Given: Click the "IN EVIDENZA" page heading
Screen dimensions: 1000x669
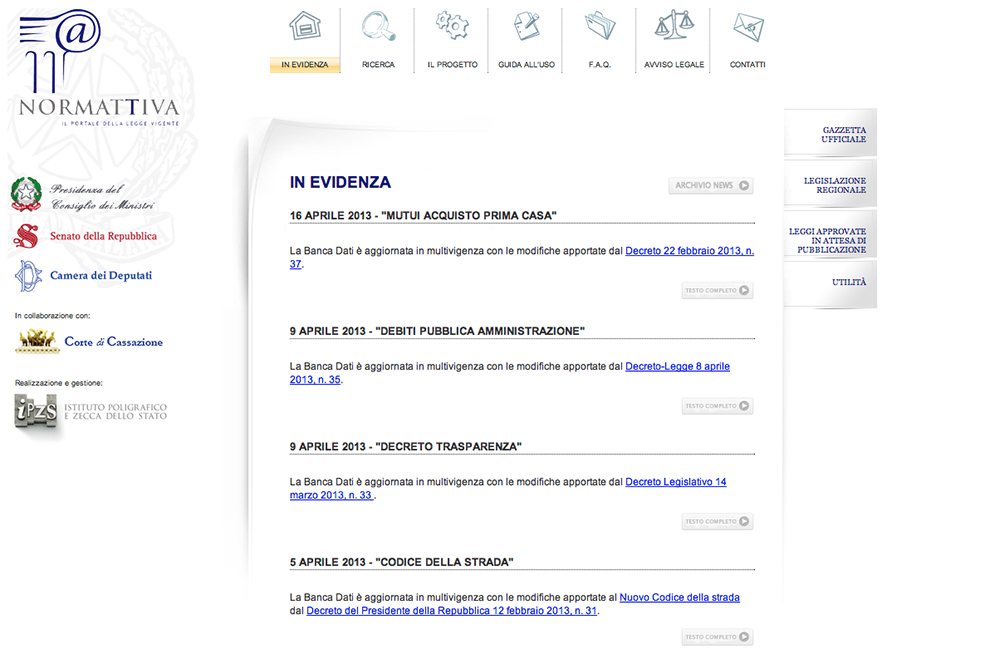Looking at the screenshot, I should point(341,182).
